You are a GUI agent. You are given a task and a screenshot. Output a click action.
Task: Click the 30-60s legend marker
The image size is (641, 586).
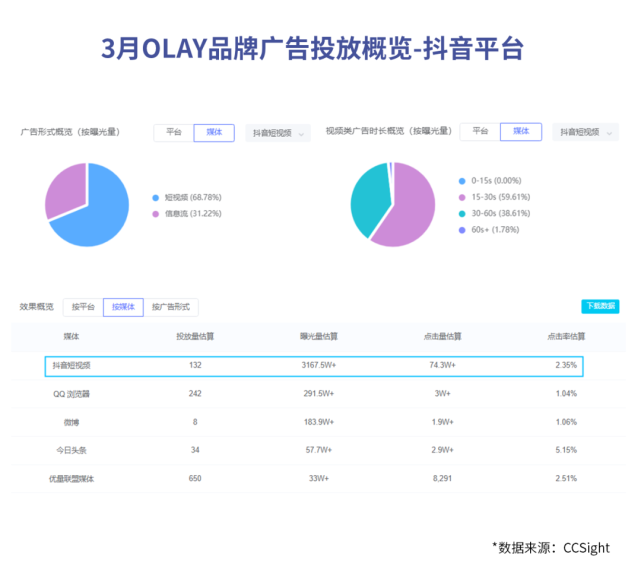462,213
